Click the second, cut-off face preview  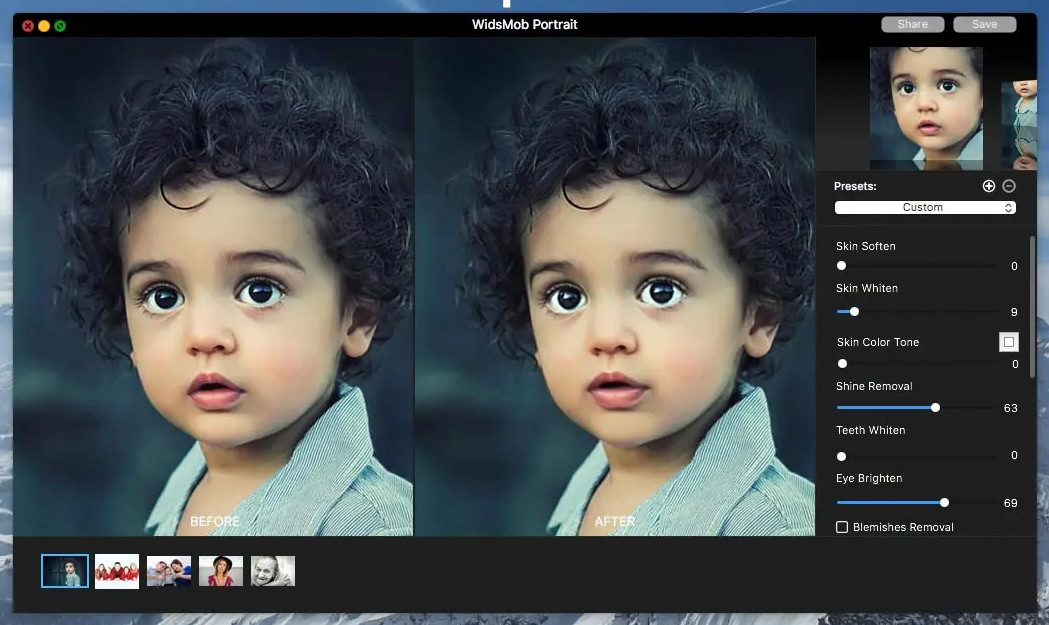pos(1020,125)
